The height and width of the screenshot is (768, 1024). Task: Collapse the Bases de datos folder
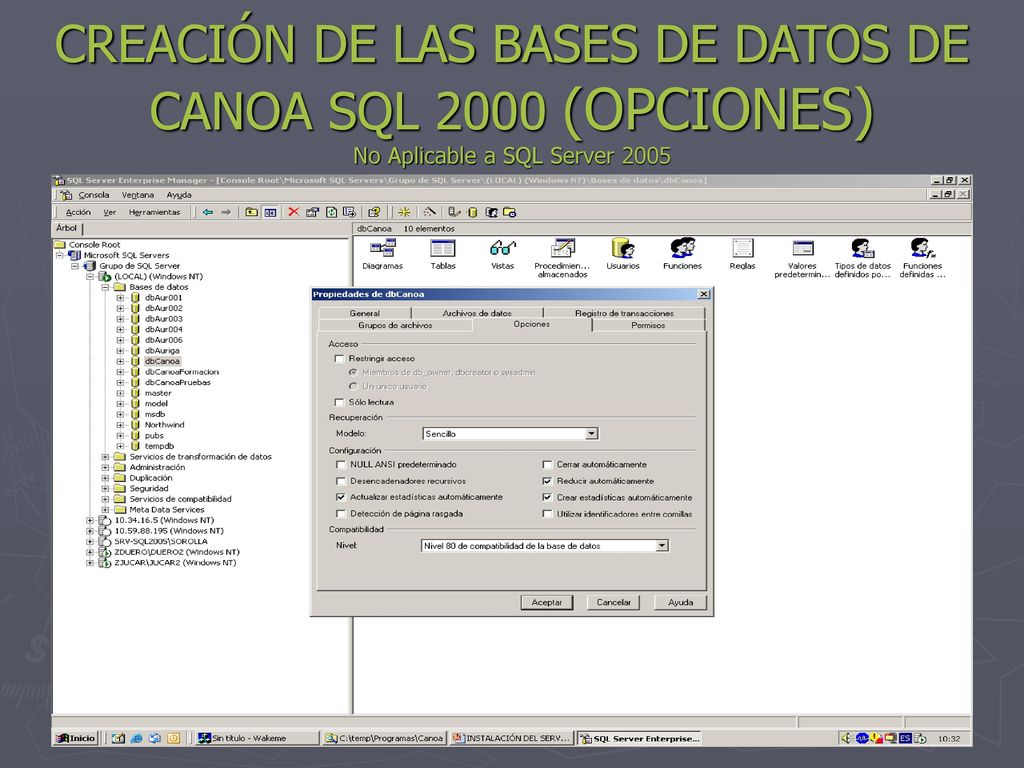pyautogui.click(x=105, y=287)
